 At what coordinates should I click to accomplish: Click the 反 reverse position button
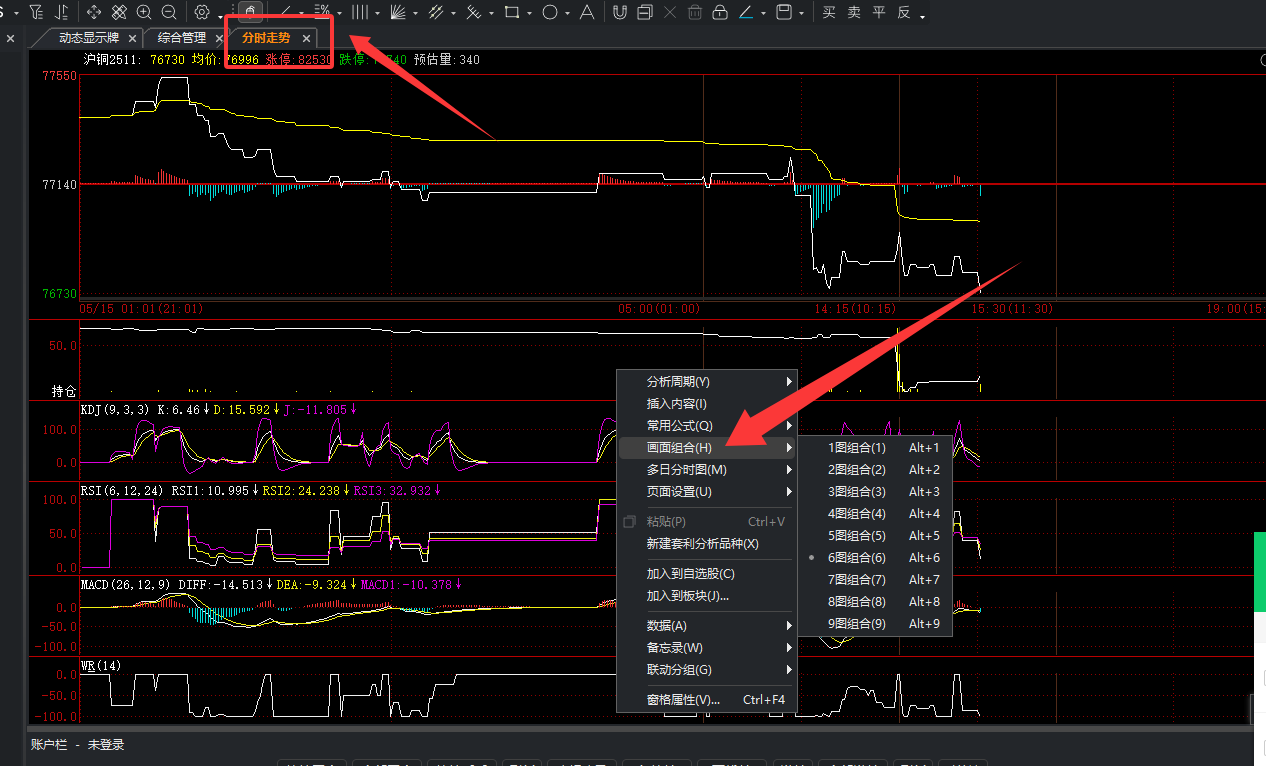tap(904, 12)
